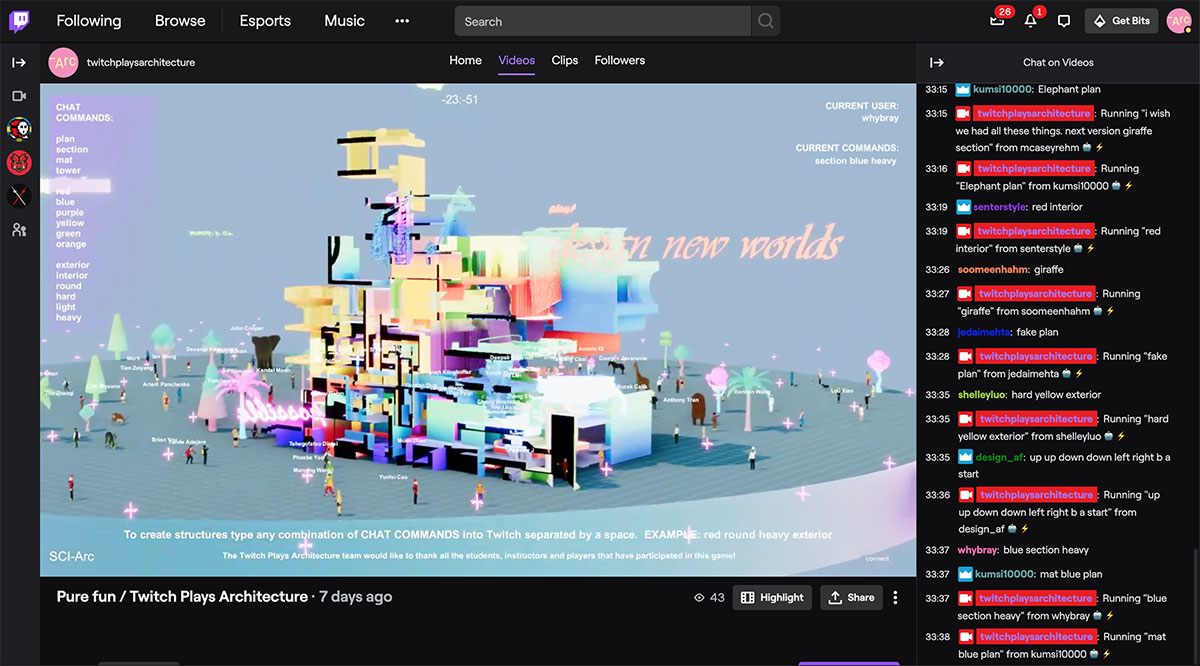Click kumsi10000 on the "Elephant plan" message
Image resolution: width=1200 pixels, height=666 pixels.
(1003, 89)
